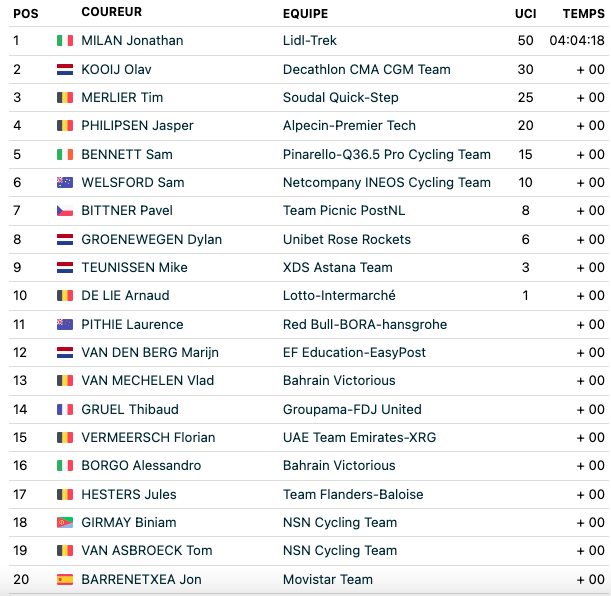Open the Soudal Quick-Step team page
Viewport: 611px width, 596px height.
341,97
